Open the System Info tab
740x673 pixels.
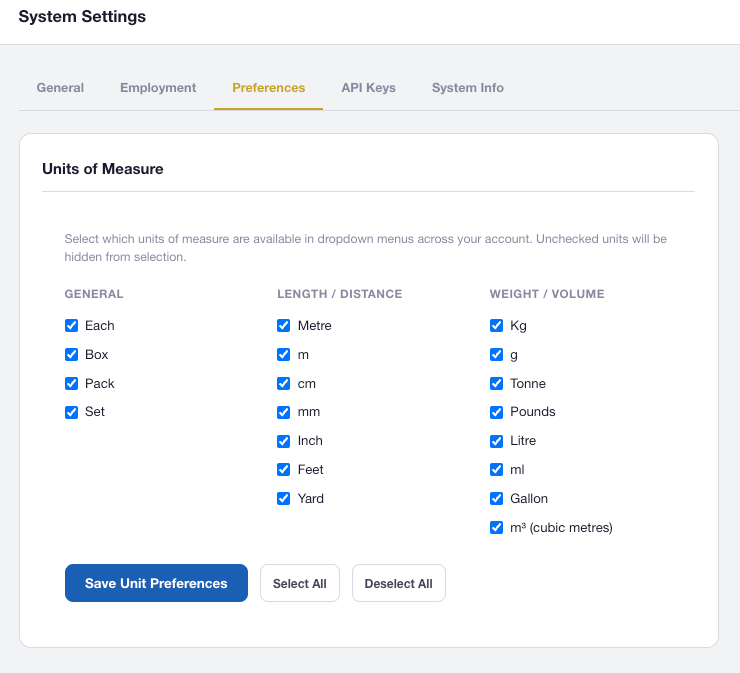coord(468,88)
